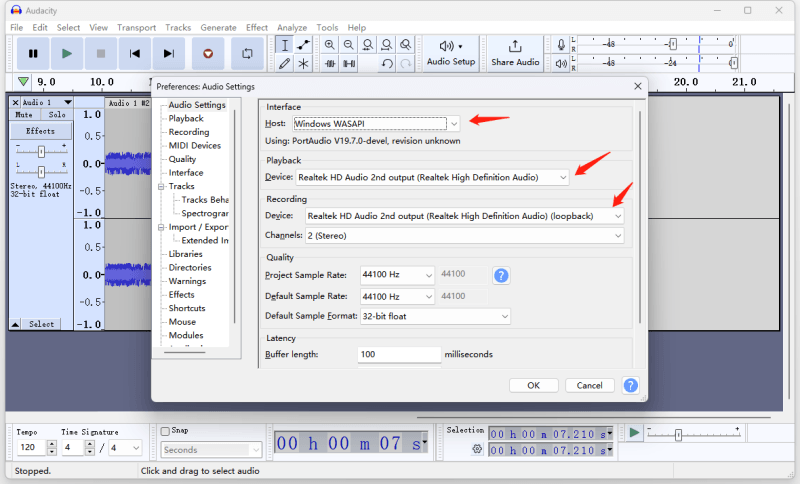Open the Recording Device dropdown
Viewport: 800px width, 484px height.
point(464,216)
